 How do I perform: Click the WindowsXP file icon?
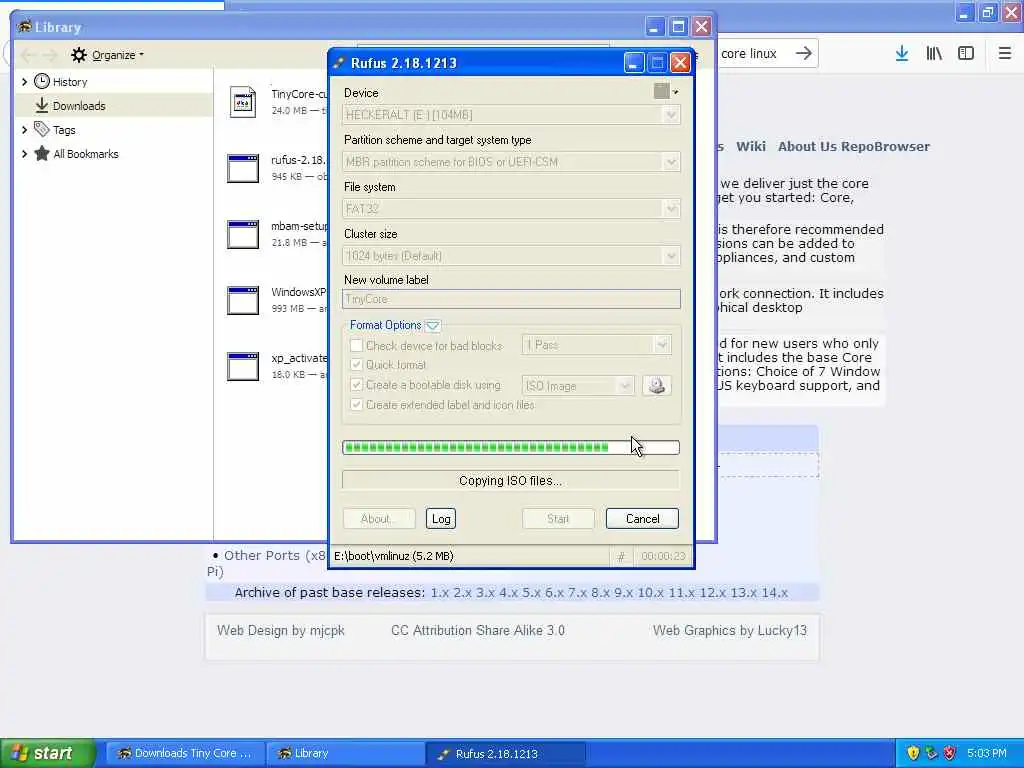(x=243, y=300)
